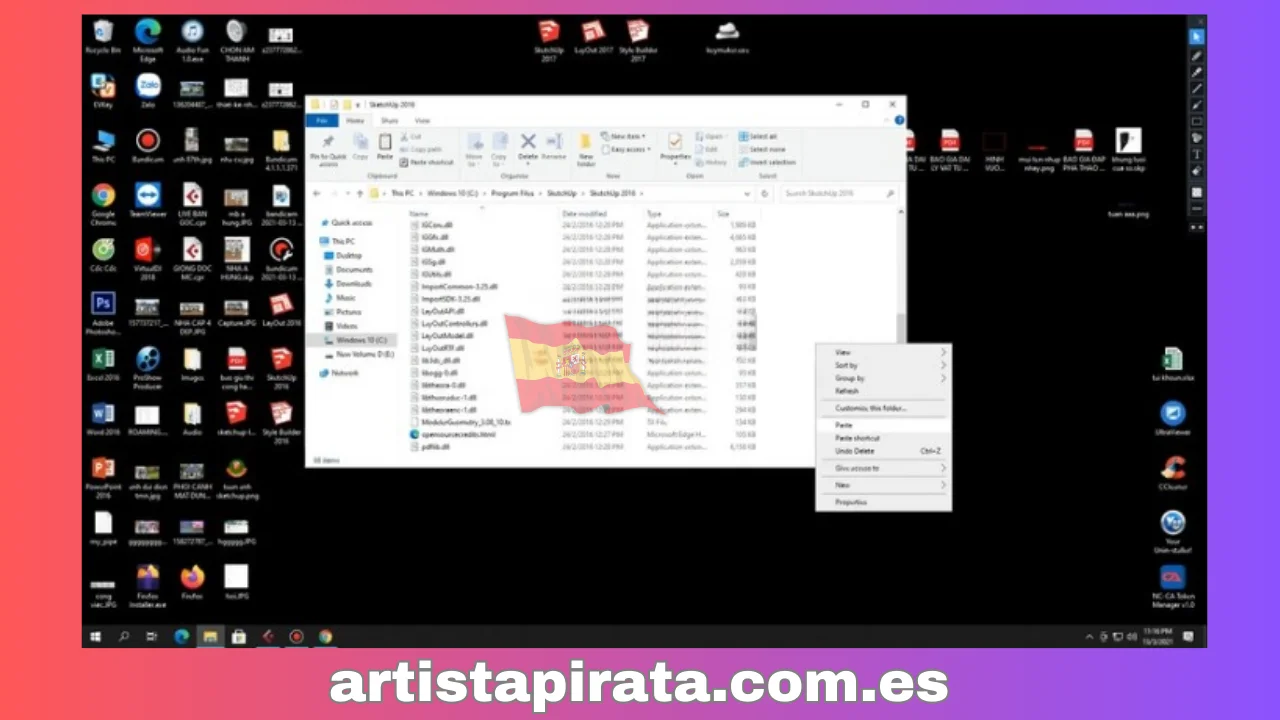Screen dimensions: 1280x720
Task: Click Program Files in address breadcrumb
Action: pyautogui.click(x=510, y=193)
